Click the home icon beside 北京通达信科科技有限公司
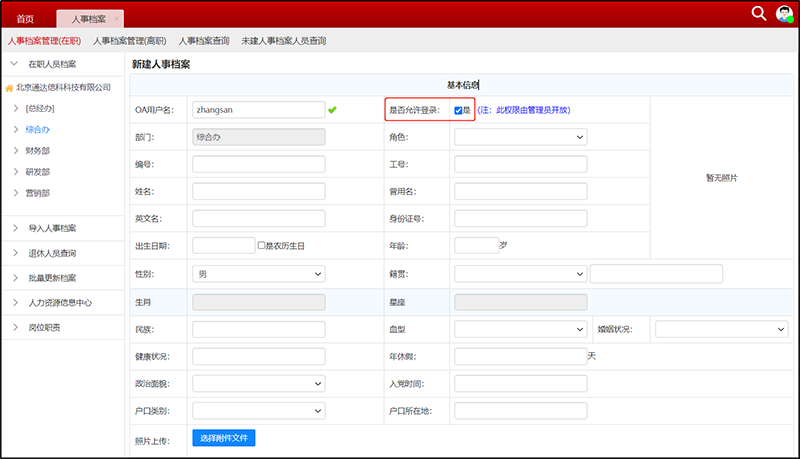The width and height of the screenshot is (800, 459). point(9,88)
